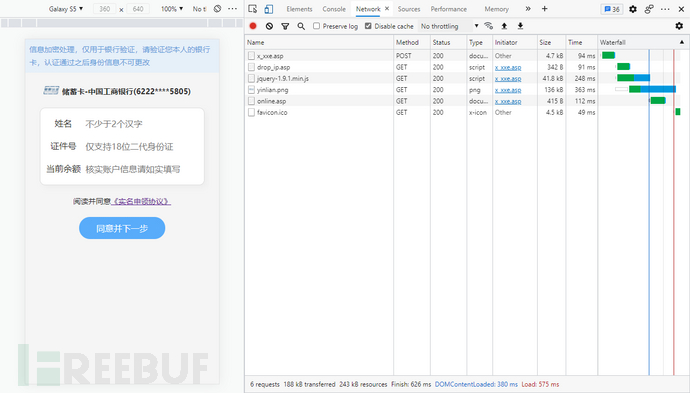Viewport: 690px width, 393px height.
Task: Uncheck the Disable cache checkbox
Action: coord(368,26)
